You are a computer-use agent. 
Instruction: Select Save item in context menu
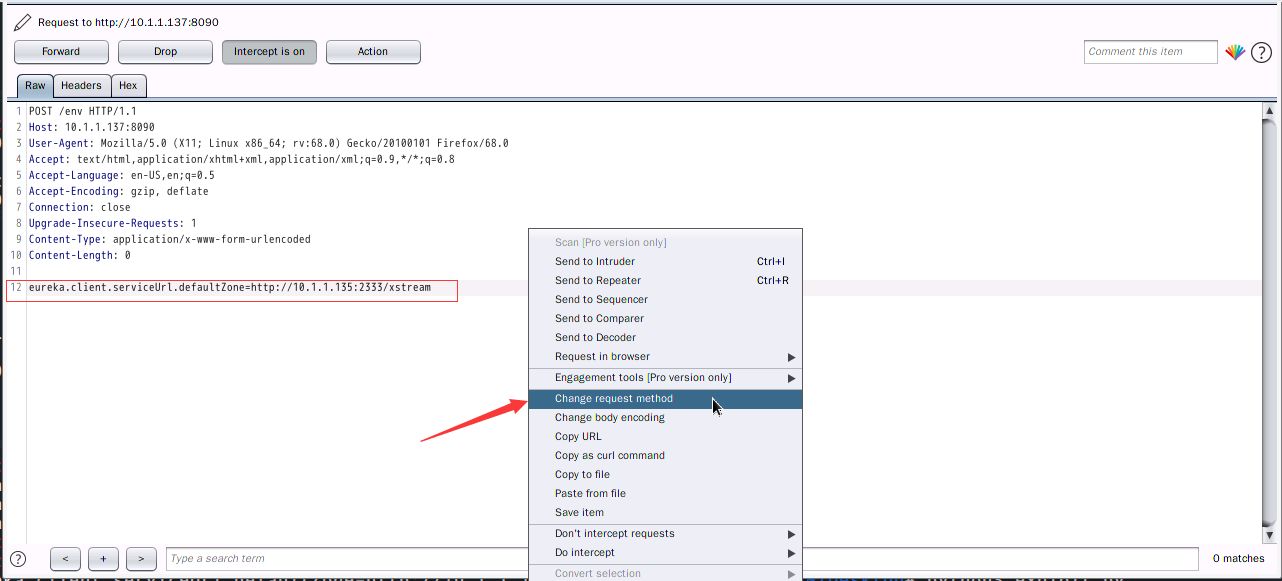(x=665, y=512)
